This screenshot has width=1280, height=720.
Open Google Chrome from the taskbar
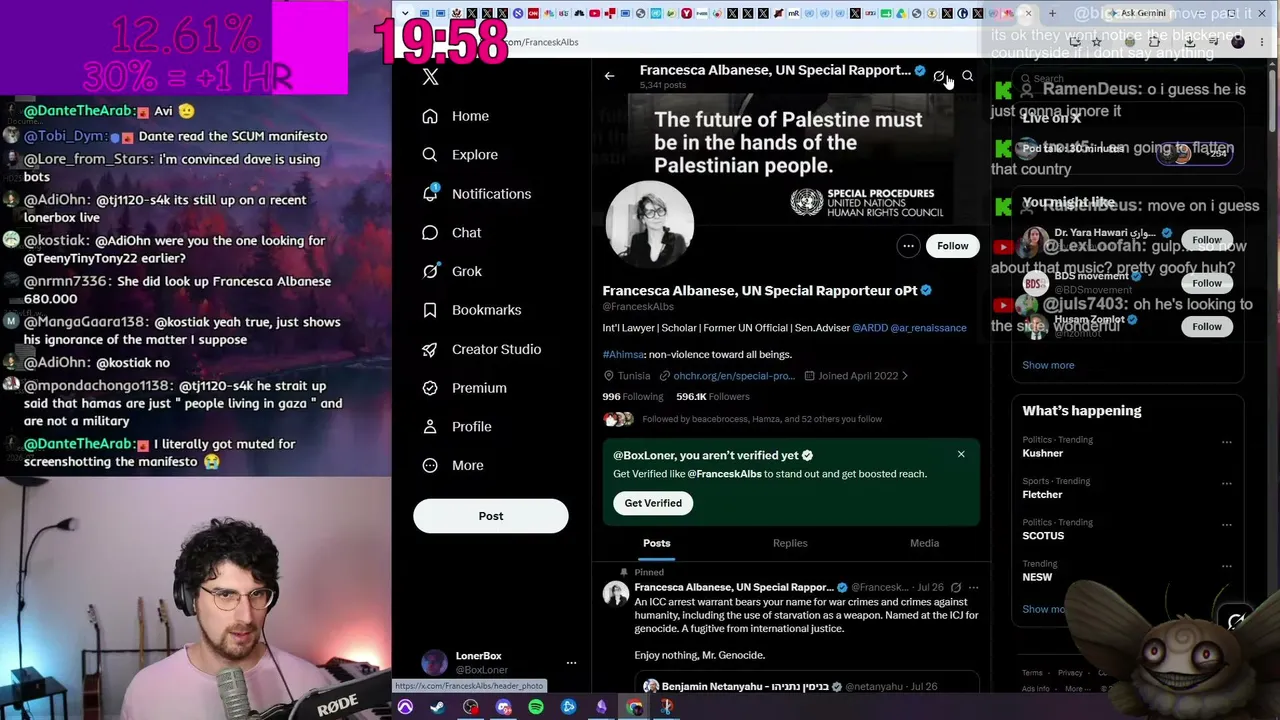click(x=634, y=707)
